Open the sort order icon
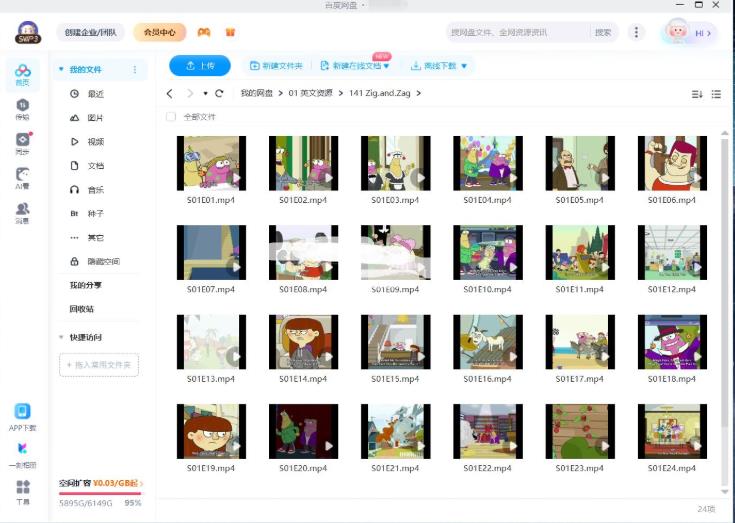 click(x=697, y=94)
